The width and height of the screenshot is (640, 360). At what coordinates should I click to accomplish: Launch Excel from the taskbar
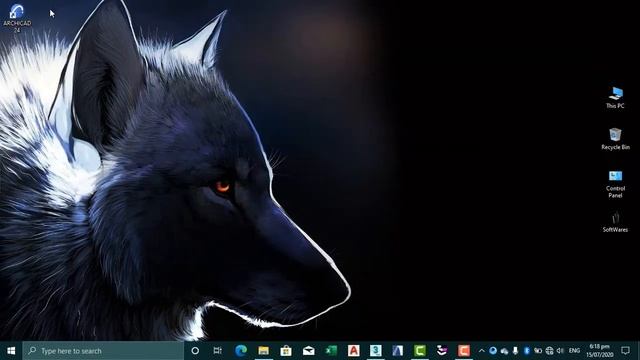[x=331, y=351]
